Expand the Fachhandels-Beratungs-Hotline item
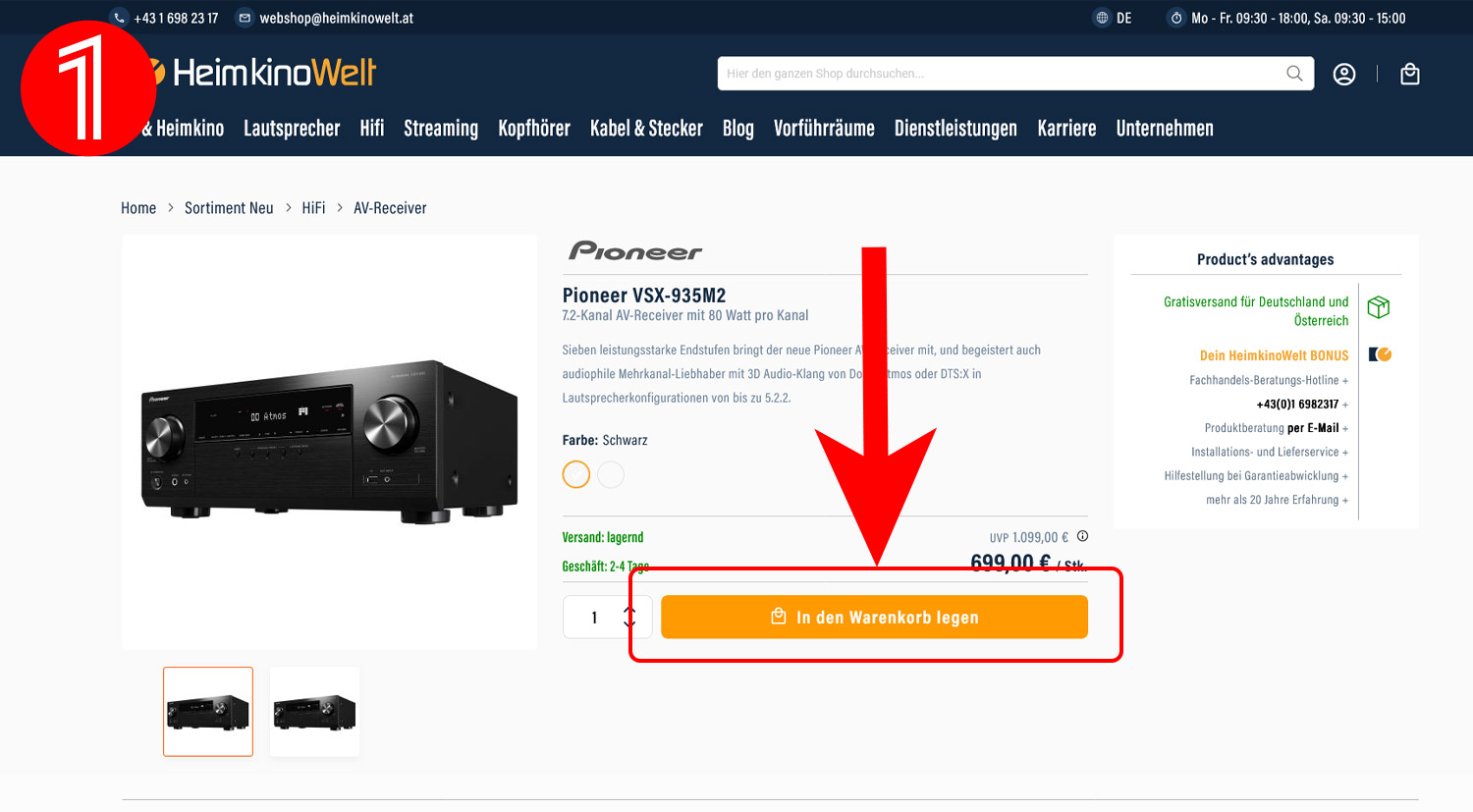The image size is (1473, 812). pyautogui.click(x=1269, y=380)
